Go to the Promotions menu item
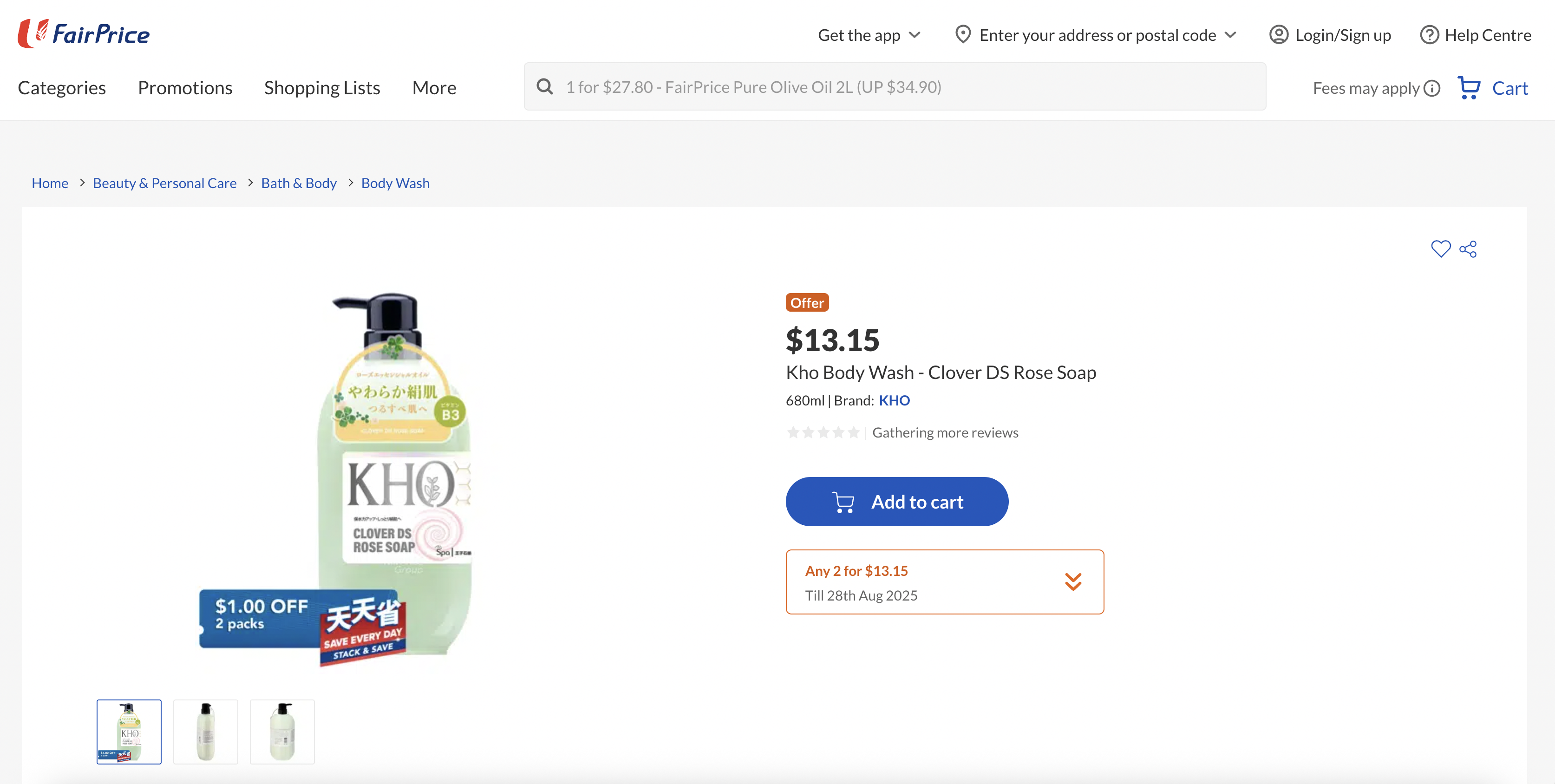 click(x=185, y=88)
